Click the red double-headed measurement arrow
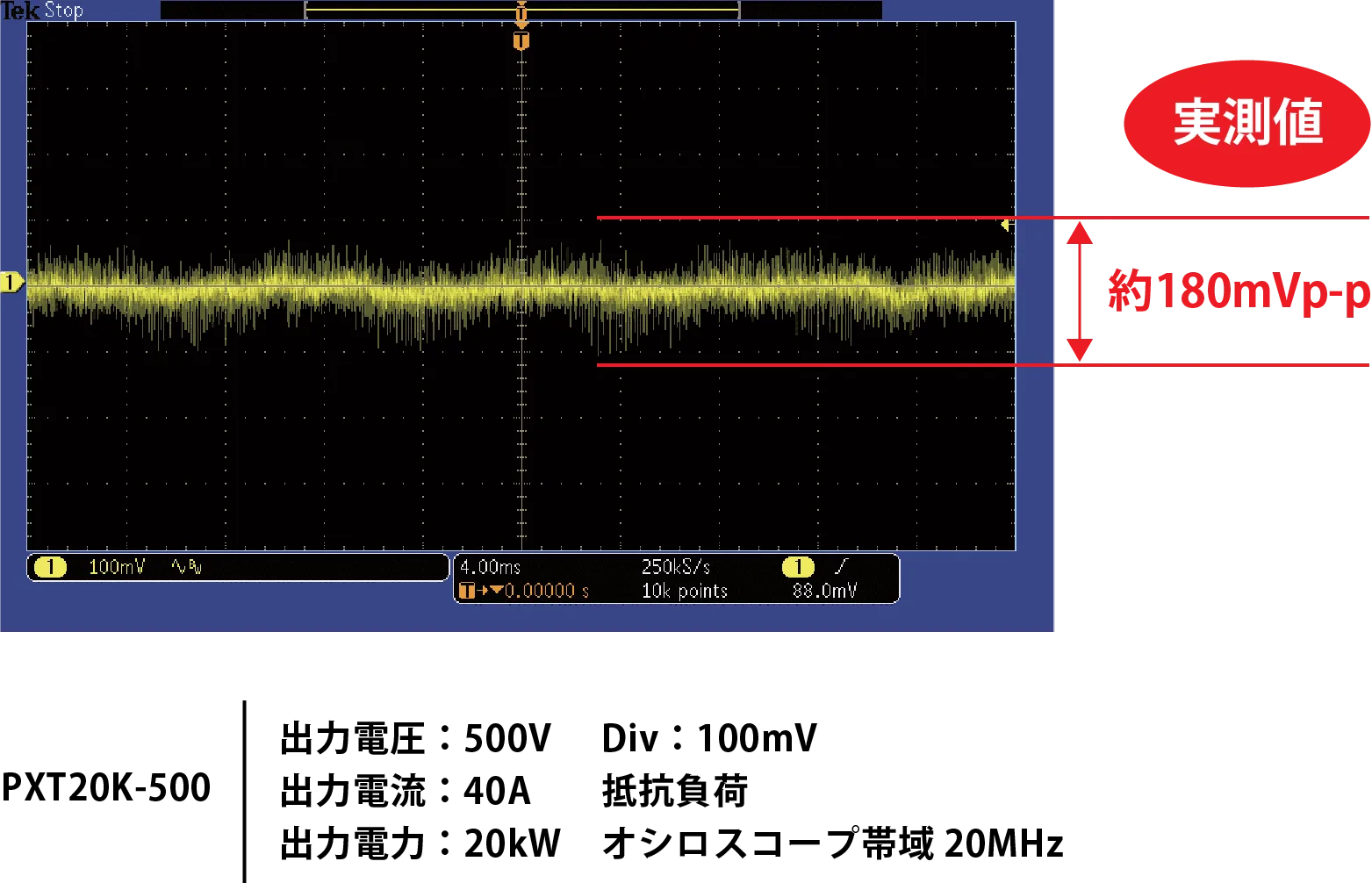Screen dimensions: 1372x883 1080,291
